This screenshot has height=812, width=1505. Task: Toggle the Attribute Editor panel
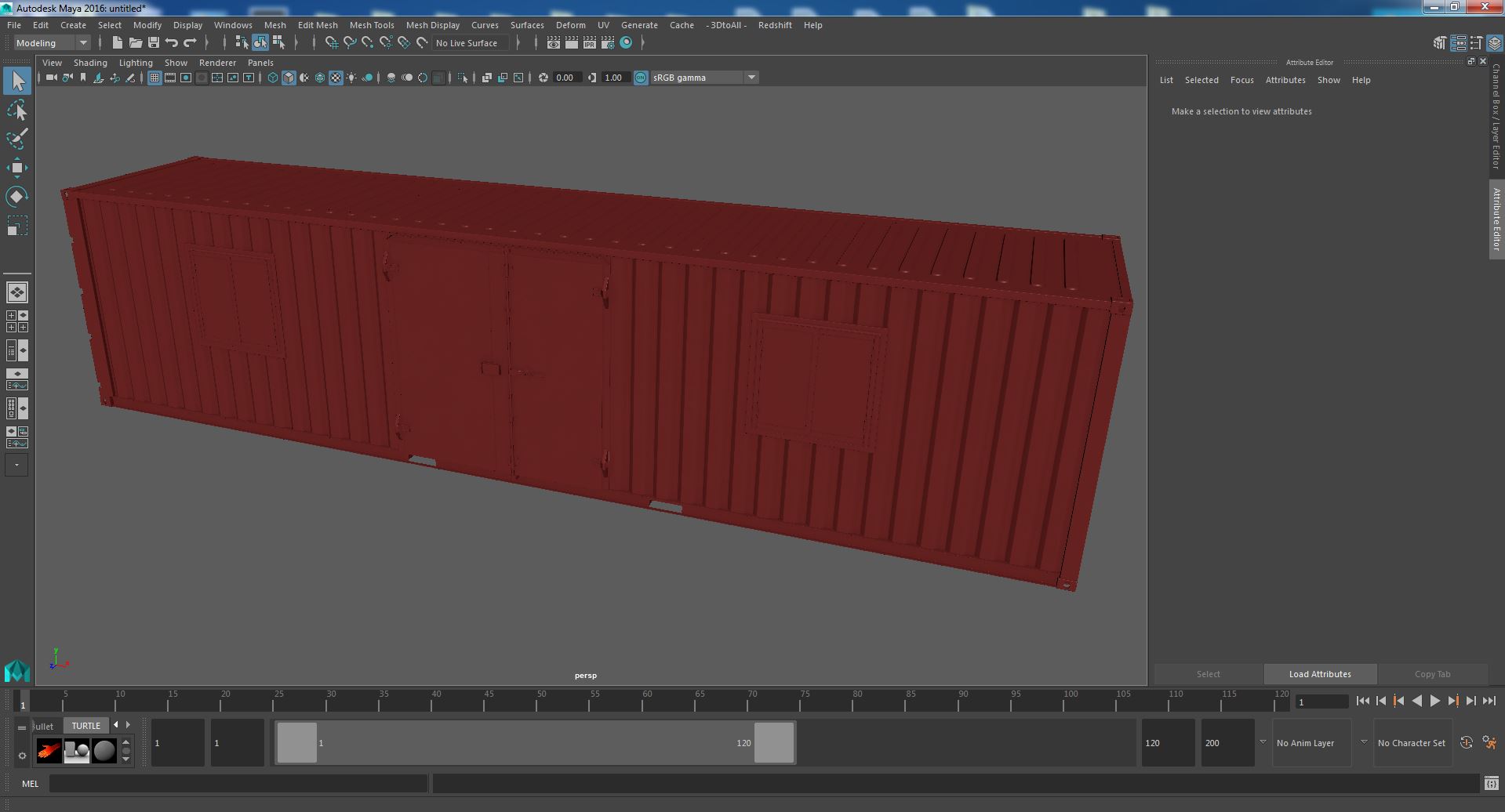click(x=1458, y=43)
